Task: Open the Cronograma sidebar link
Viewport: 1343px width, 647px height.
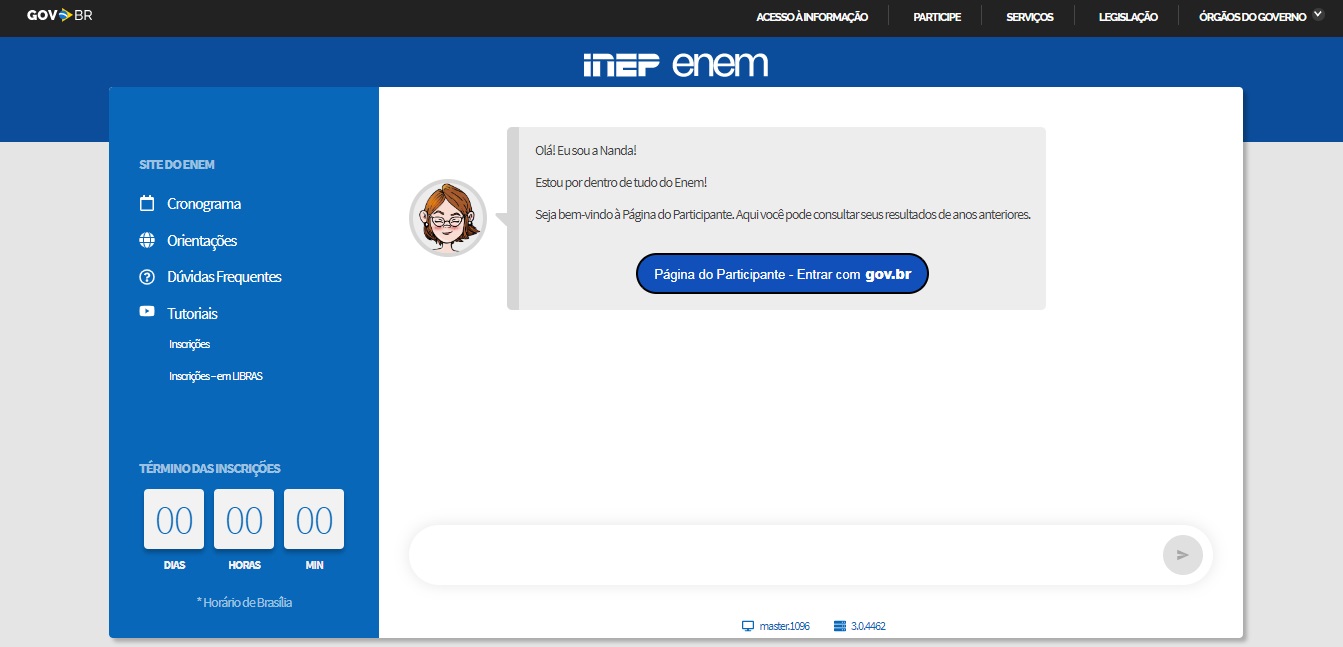Action: click(204, 204)
